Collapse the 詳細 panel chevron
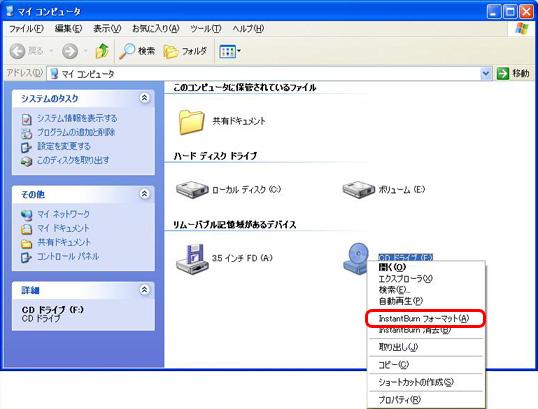This screenshot has height=409, width=538. click(144, 290)
